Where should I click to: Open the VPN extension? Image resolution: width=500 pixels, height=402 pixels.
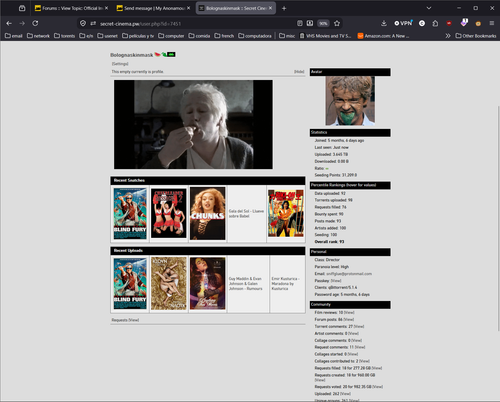[403, 23]
